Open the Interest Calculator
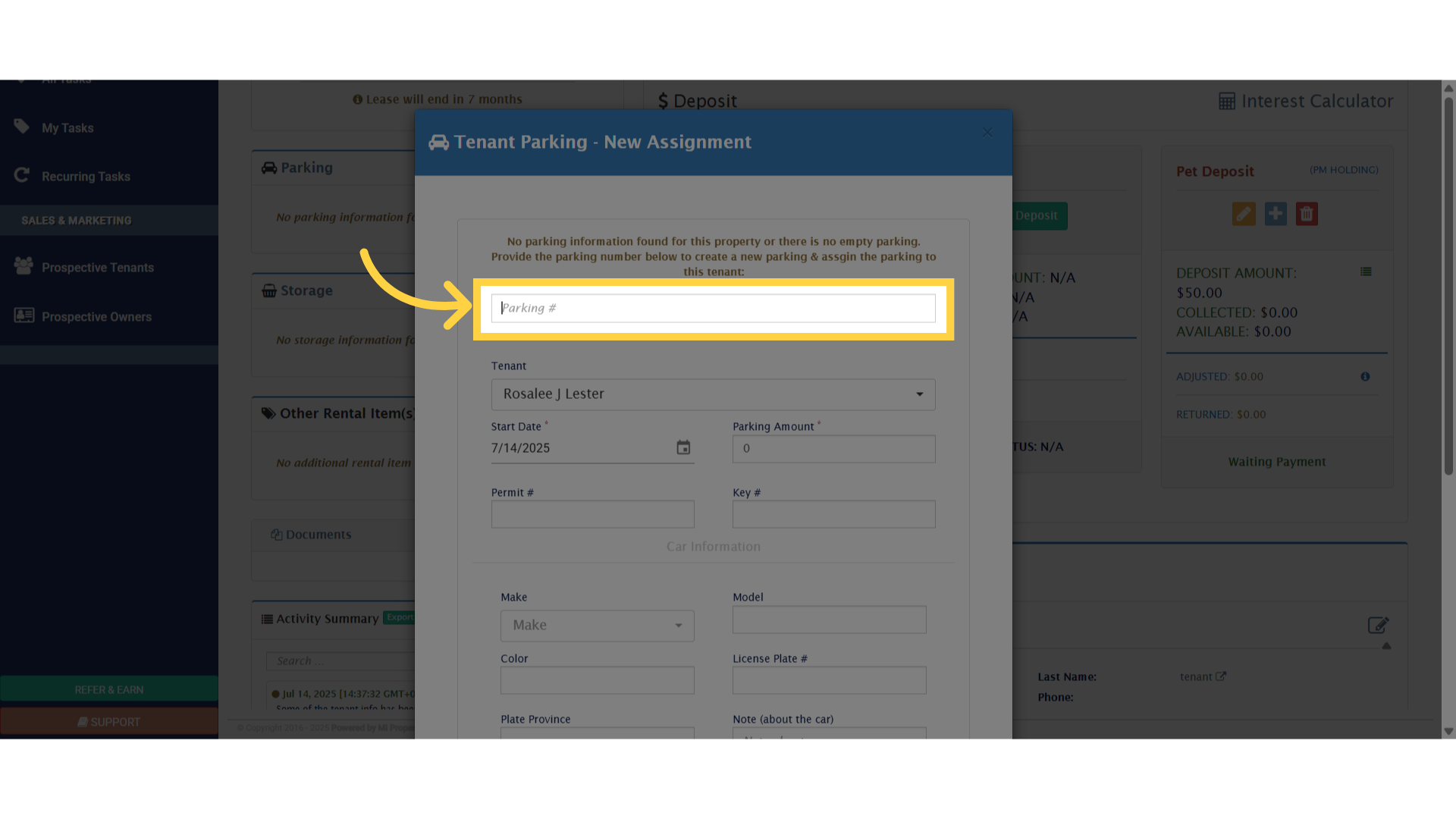 [x=1306, y=101]
